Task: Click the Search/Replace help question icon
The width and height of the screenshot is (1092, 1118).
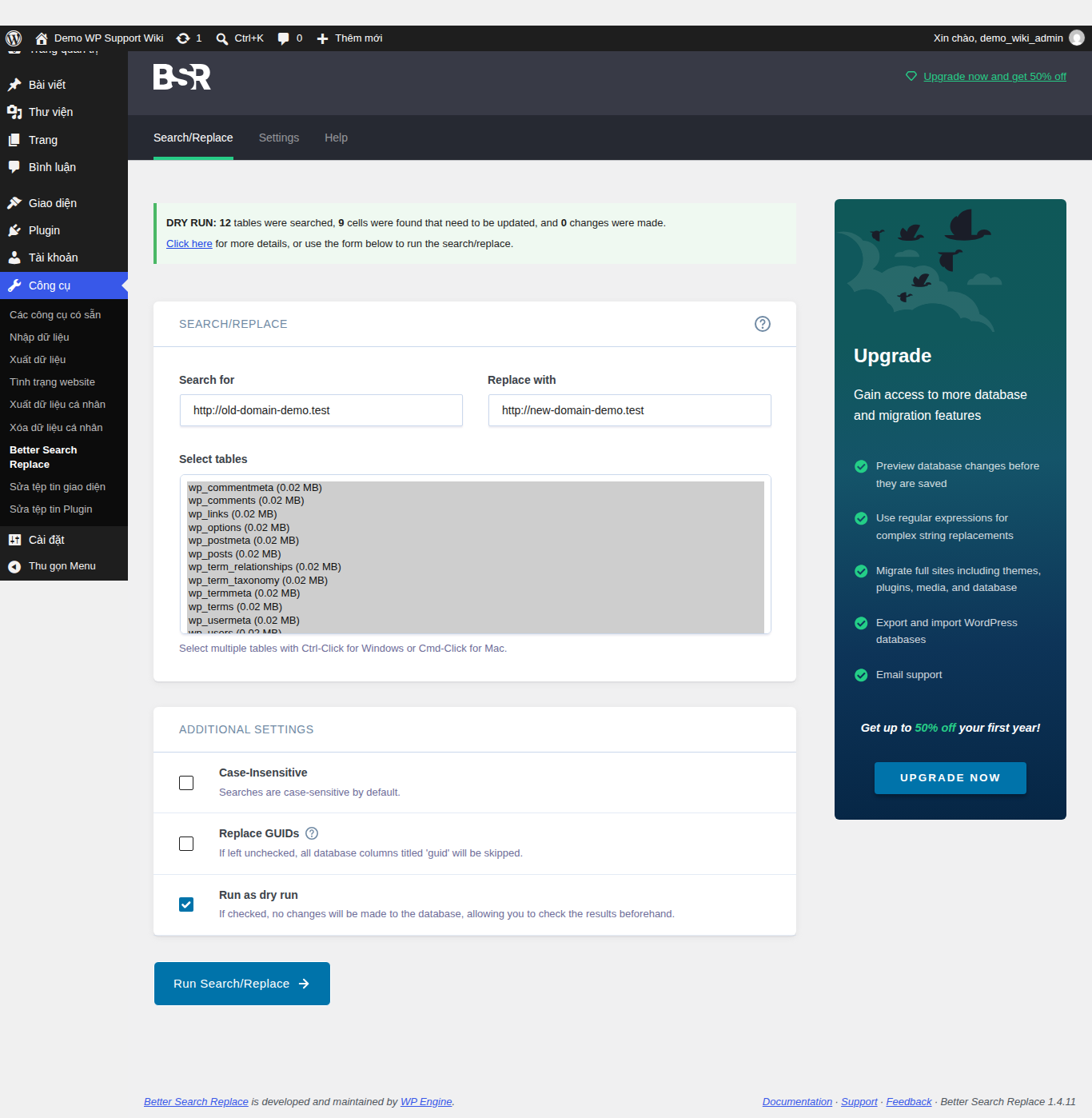Action: [x=763, y=324]
